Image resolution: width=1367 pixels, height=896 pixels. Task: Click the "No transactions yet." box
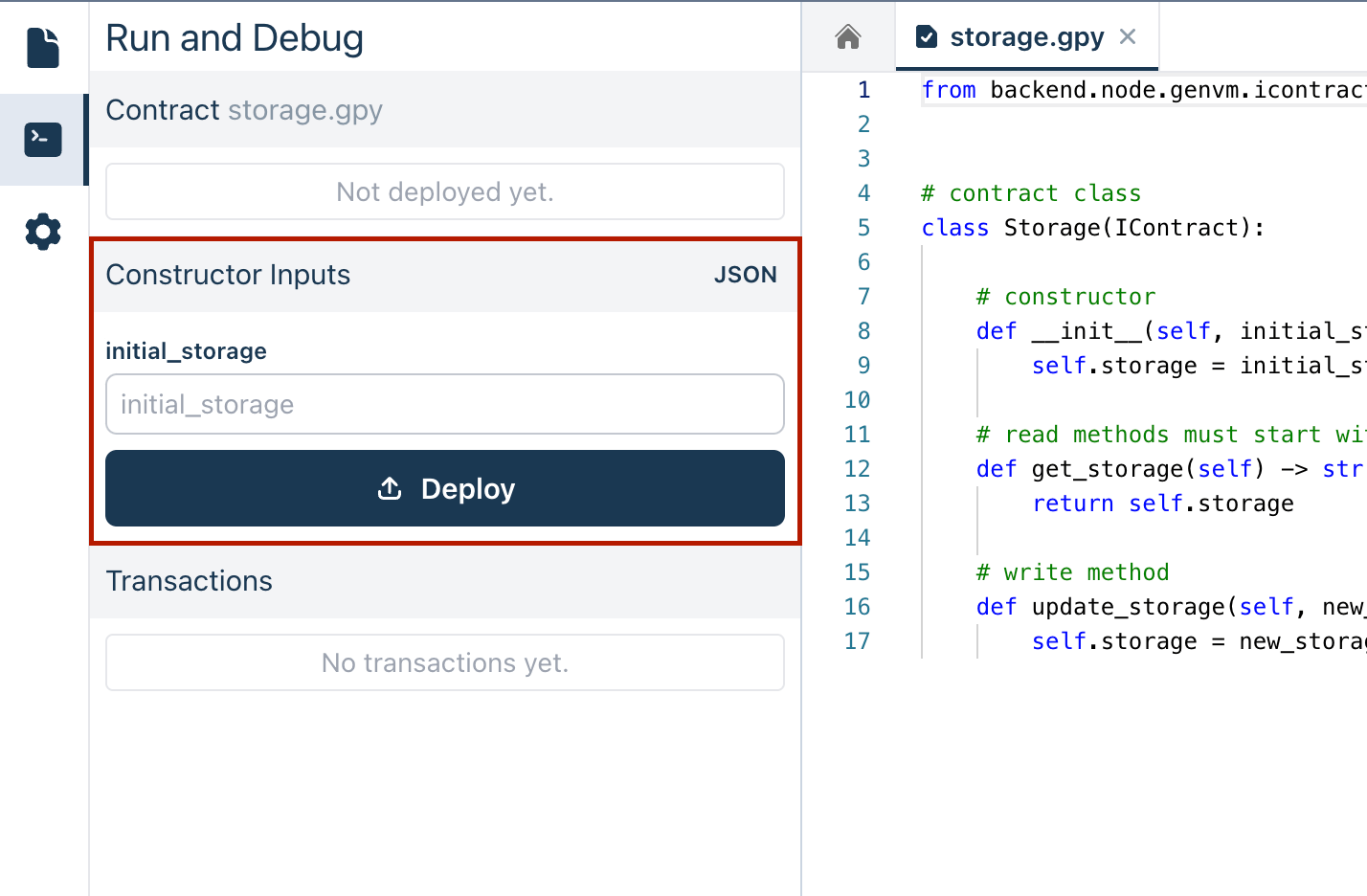[445, 662]
